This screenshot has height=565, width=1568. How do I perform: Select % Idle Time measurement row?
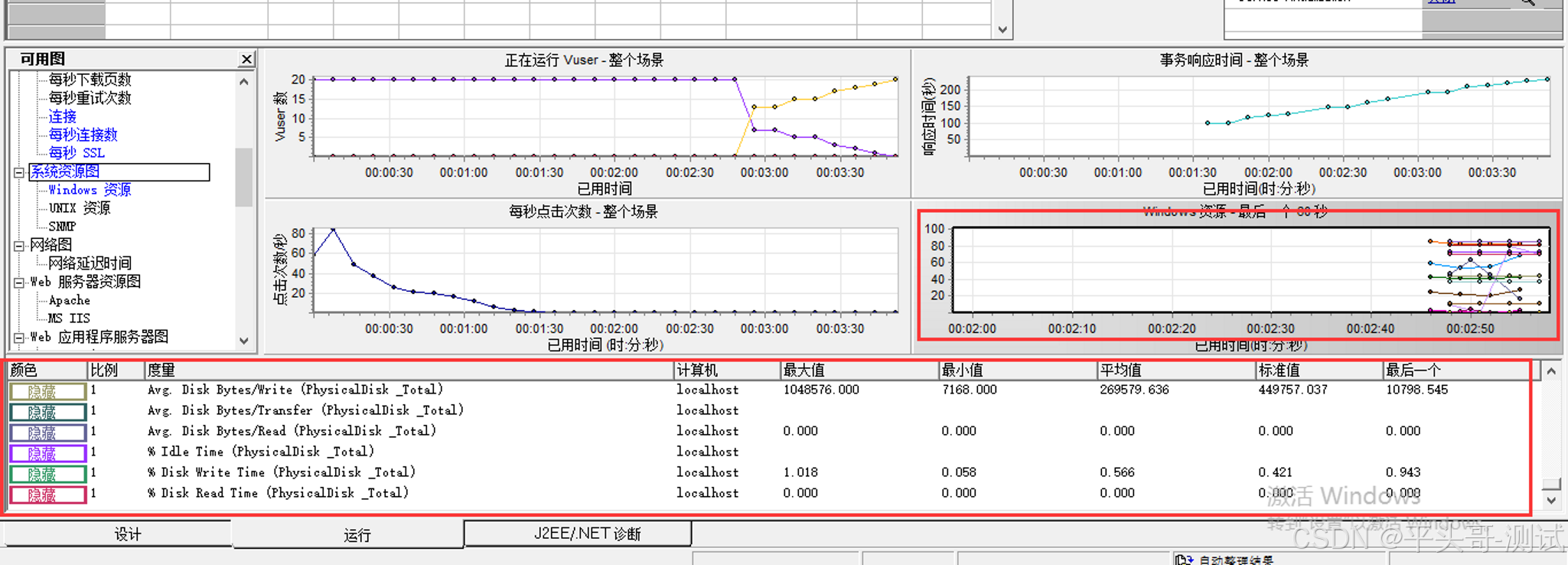[x=769, y=452]
